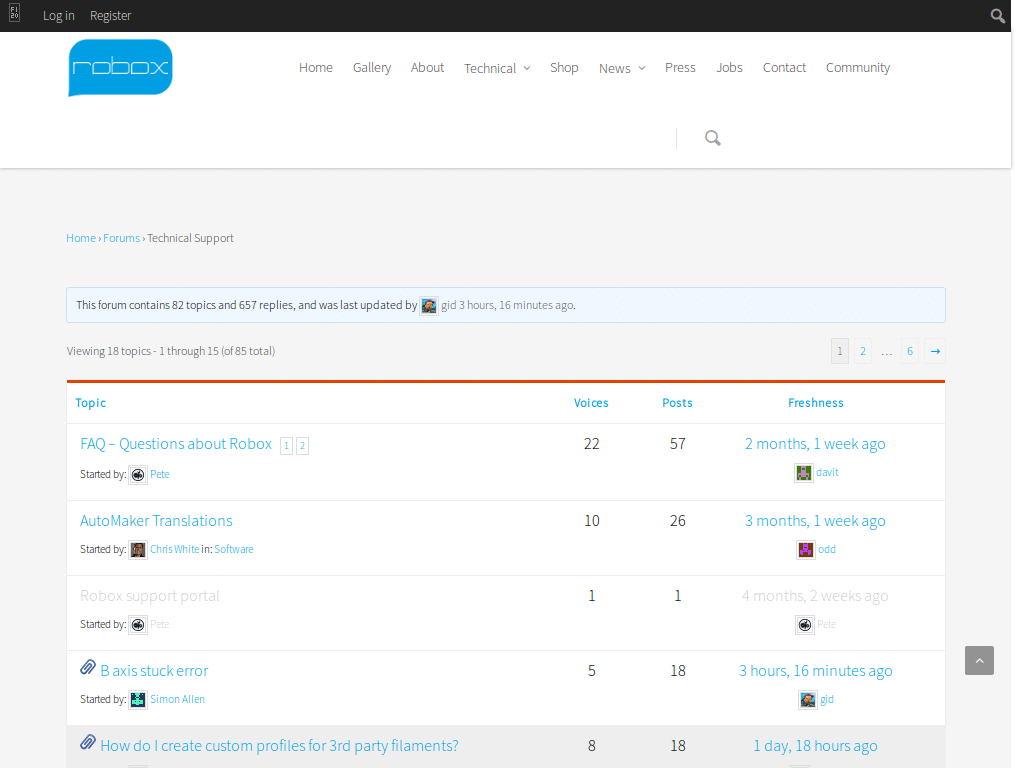
Task: Click '3 months, 1 week ago' freshness link
Action: [815, 521]
